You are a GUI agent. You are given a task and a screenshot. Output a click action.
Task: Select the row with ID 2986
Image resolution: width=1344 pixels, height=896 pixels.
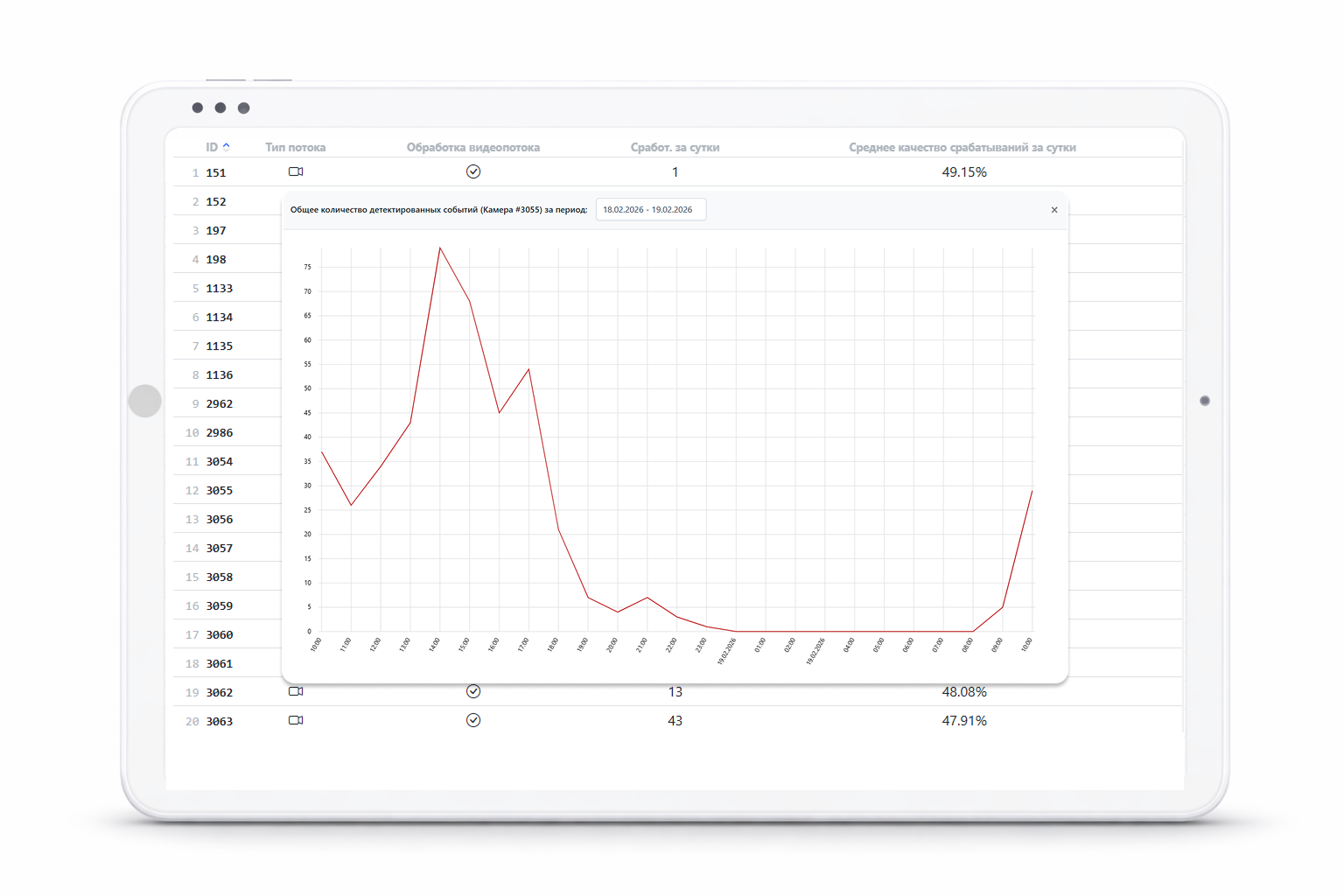pos(219,432)
